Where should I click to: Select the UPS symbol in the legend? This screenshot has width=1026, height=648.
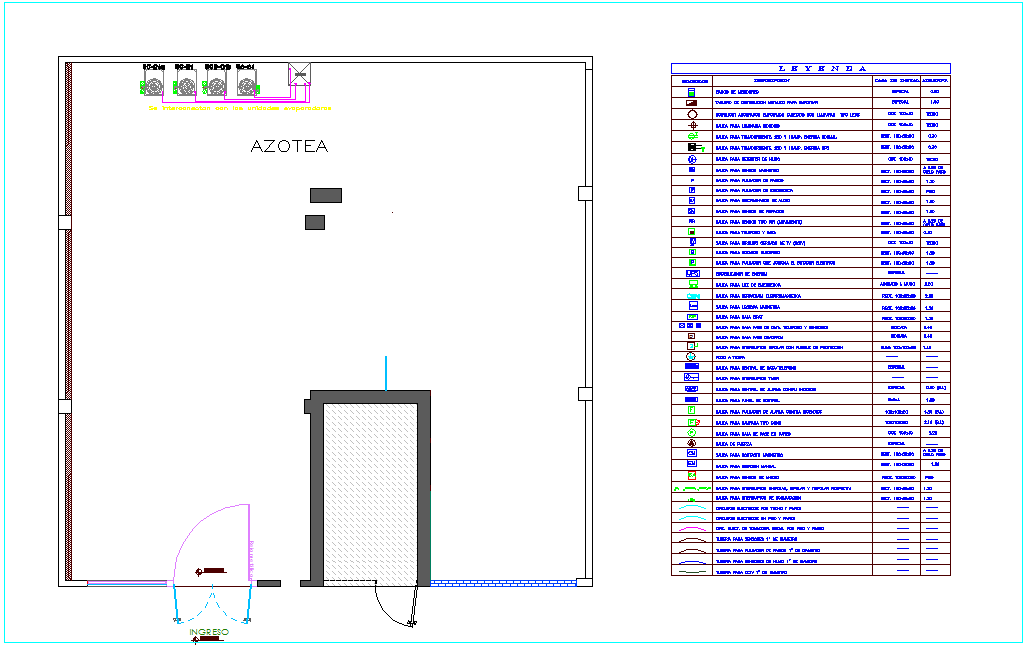[692, 273]
